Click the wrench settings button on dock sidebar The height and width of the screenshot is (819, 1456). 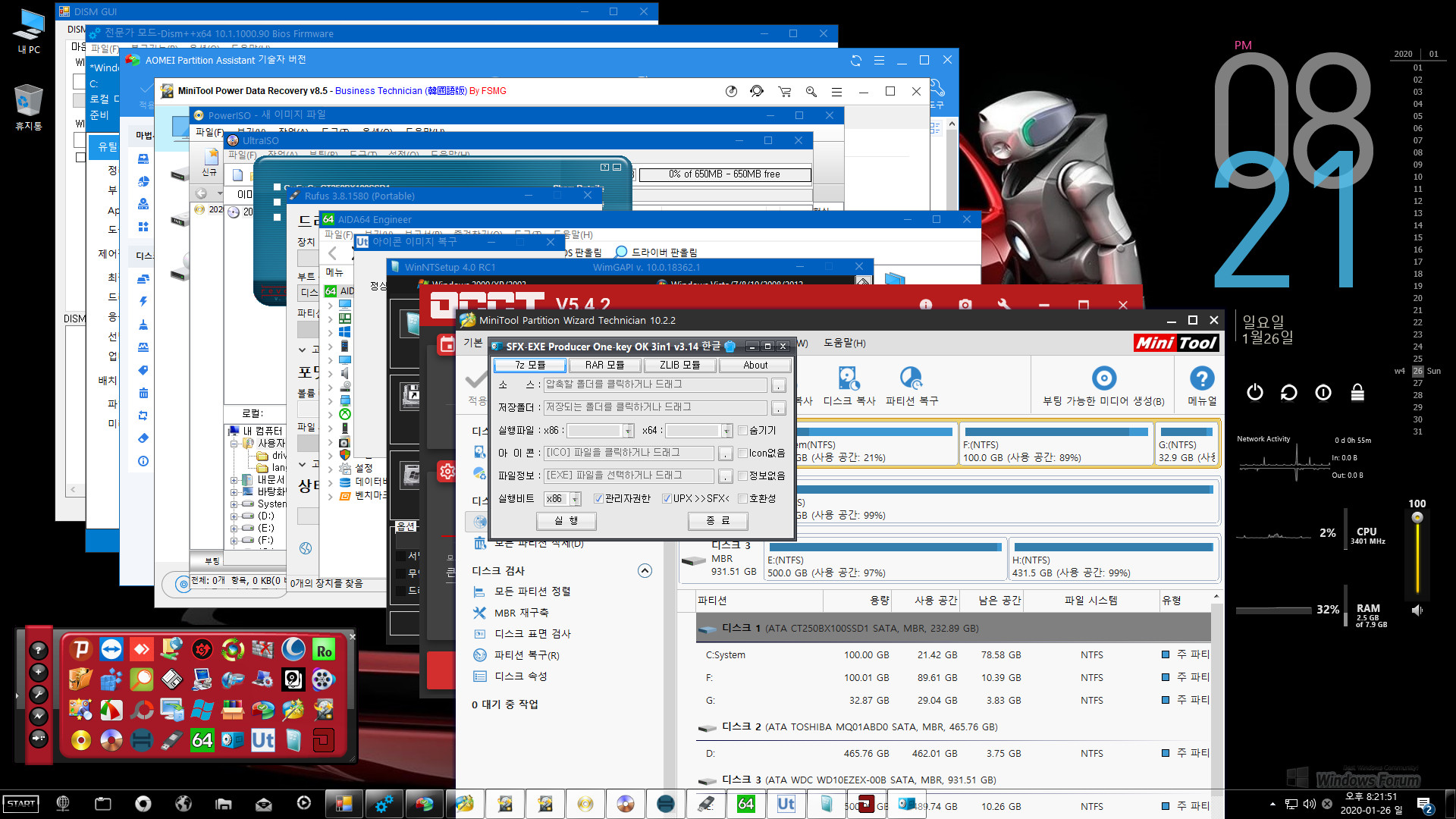39,694
